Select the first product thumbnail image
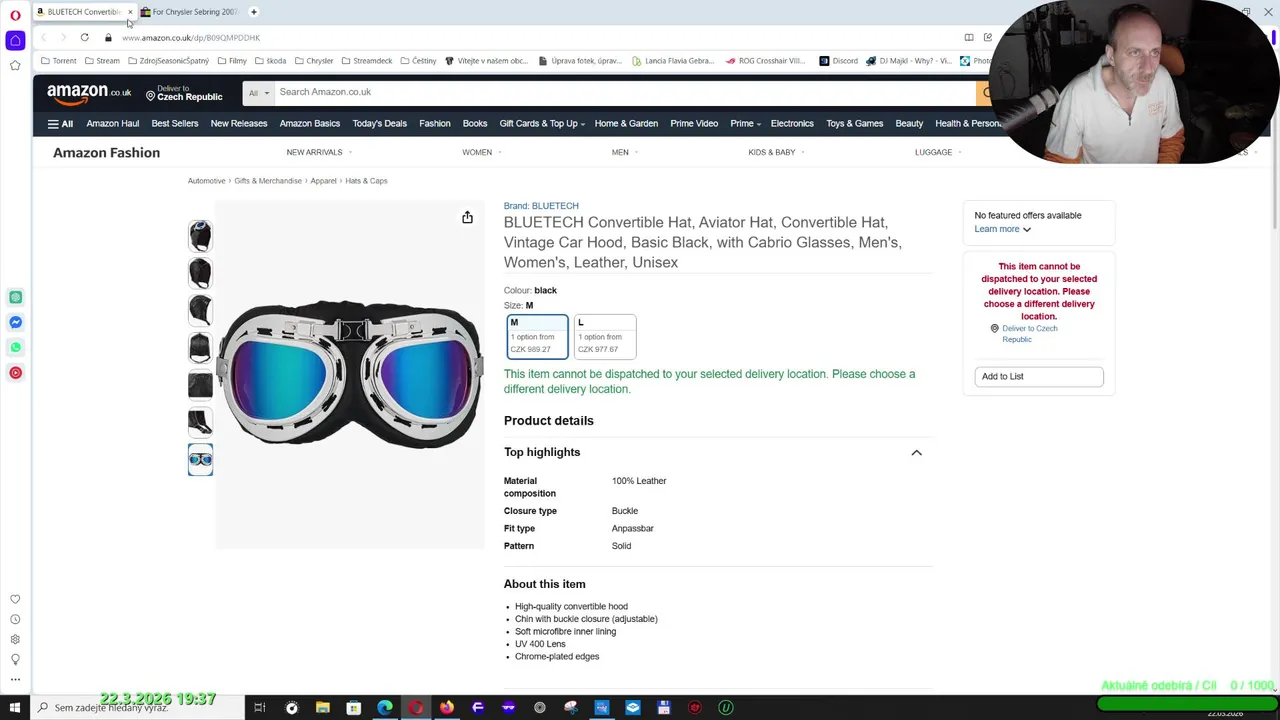1280x720 pixels. tap(200, 236)
